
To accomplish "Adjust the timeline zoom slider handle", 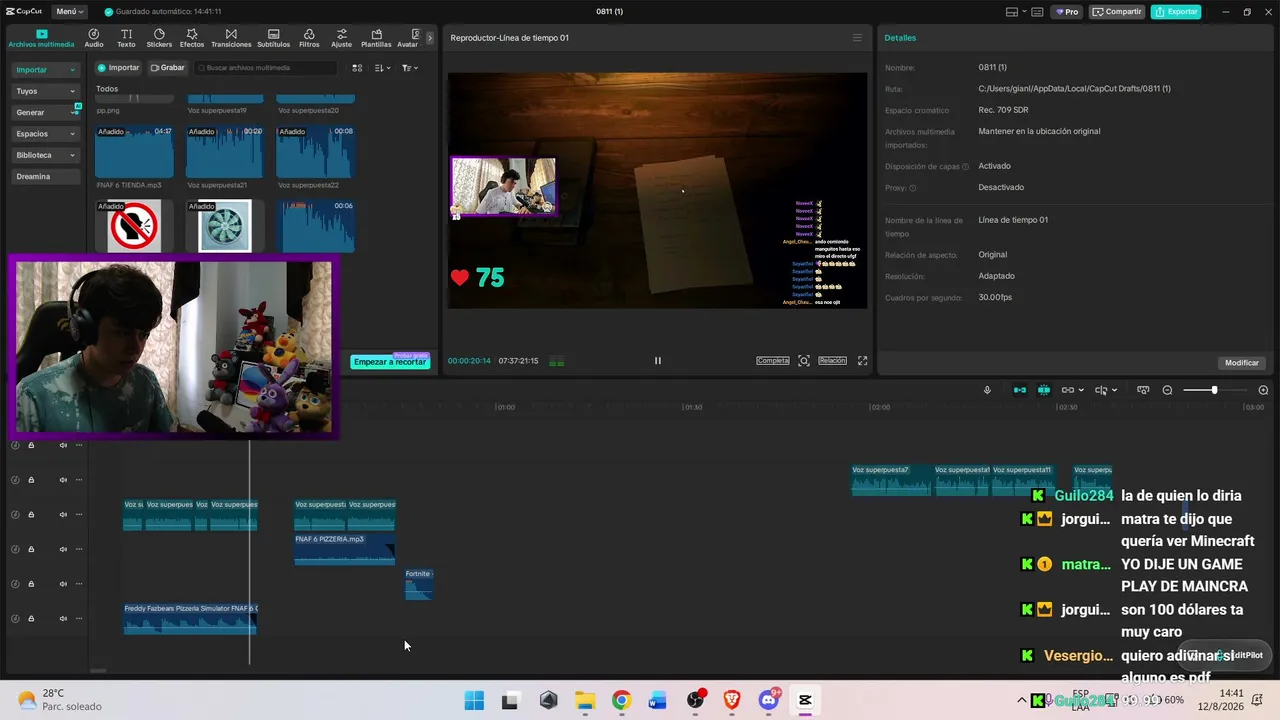I will point(1215,390).
